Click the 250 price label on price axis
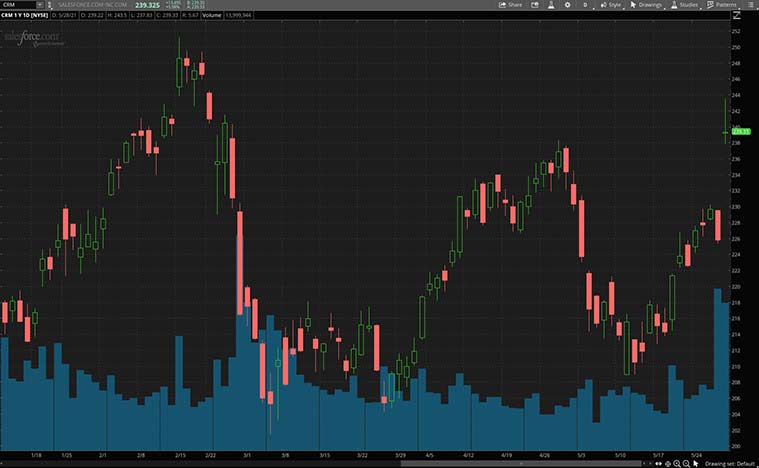This screenshot has height=468, width=759. click(x=736, y=47)
